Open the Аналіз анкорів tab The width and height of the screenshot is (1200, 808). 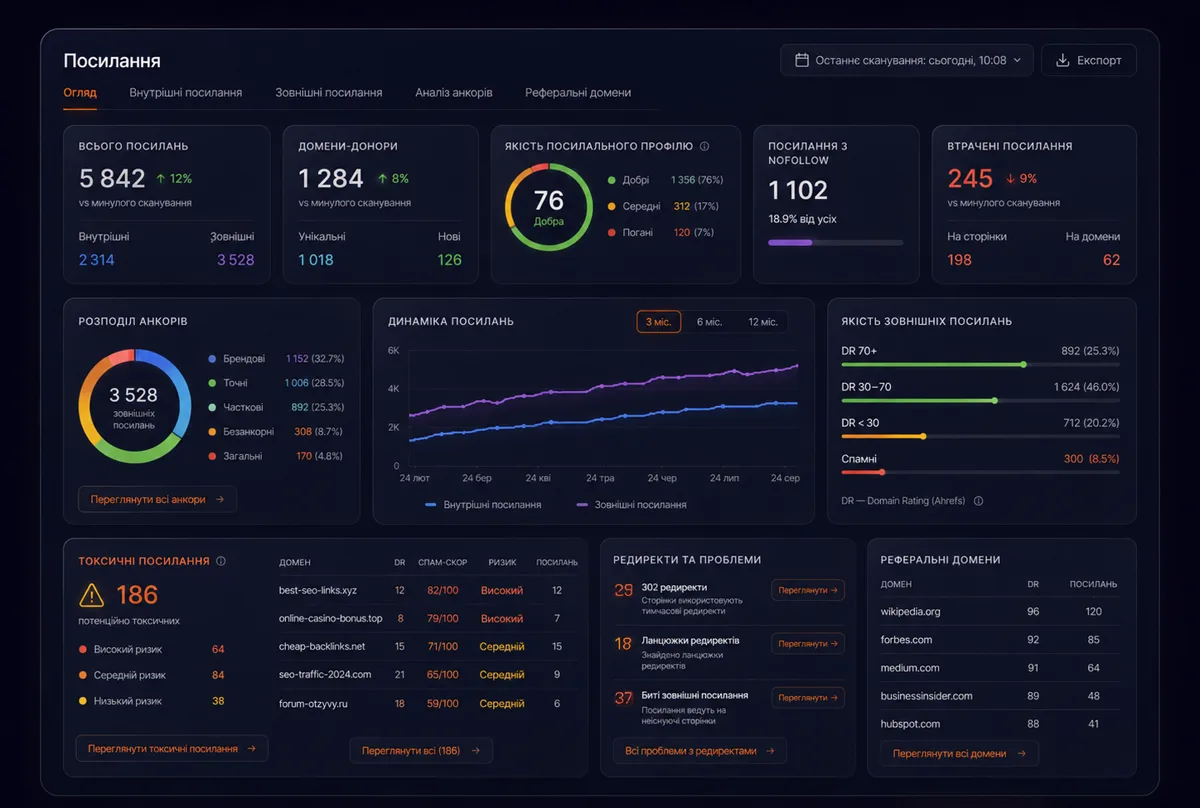[x=454, y=92]
